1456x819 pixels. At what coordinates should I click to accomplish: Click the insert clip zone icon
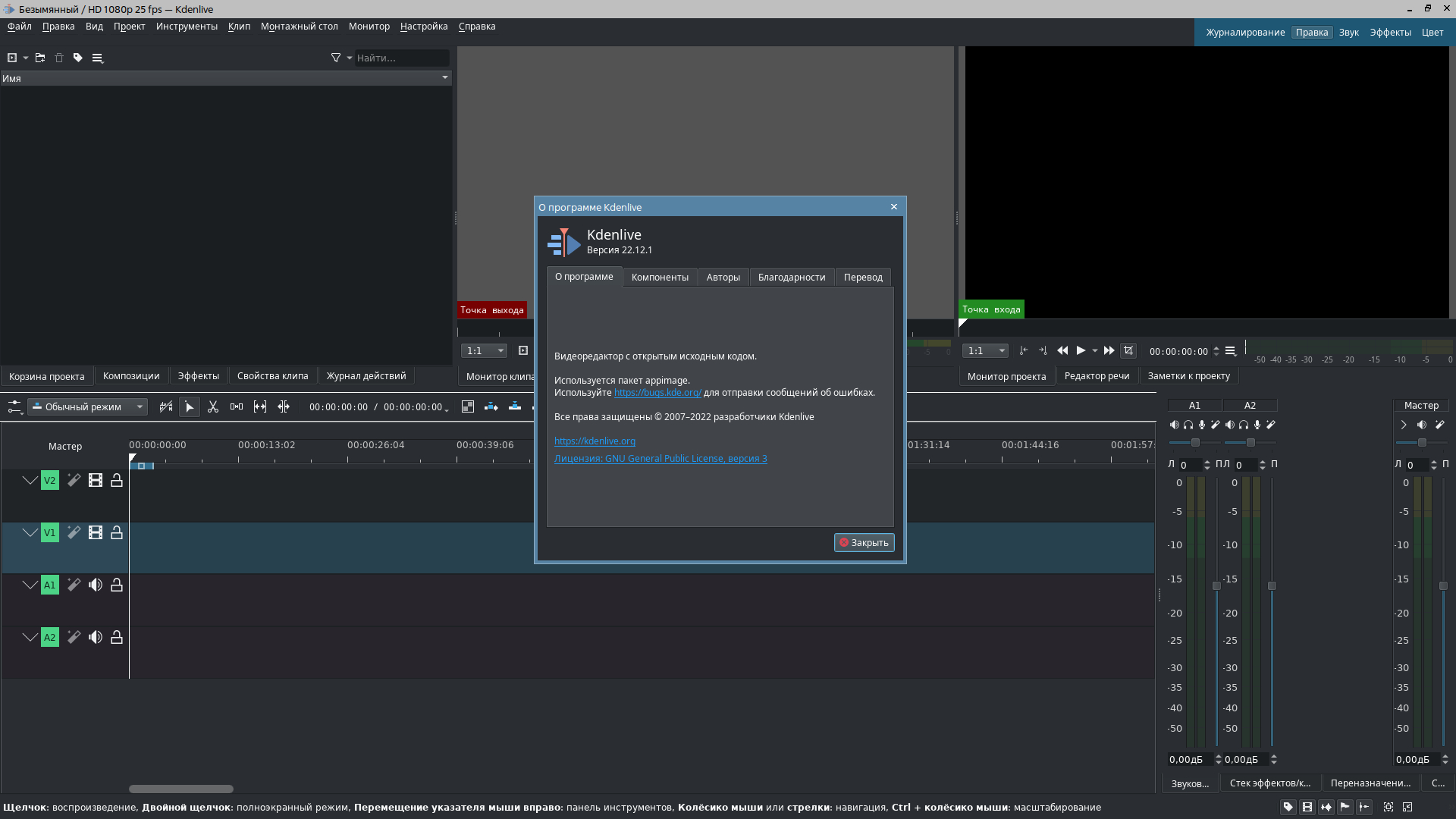click(491, 407)
